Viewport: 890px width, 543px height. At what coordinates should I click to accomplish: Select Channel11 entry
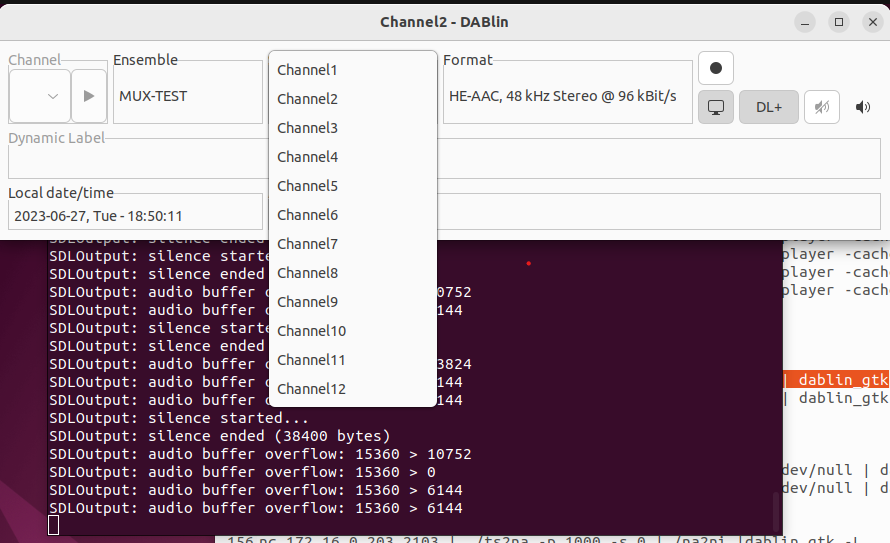[x=352, y=360]
